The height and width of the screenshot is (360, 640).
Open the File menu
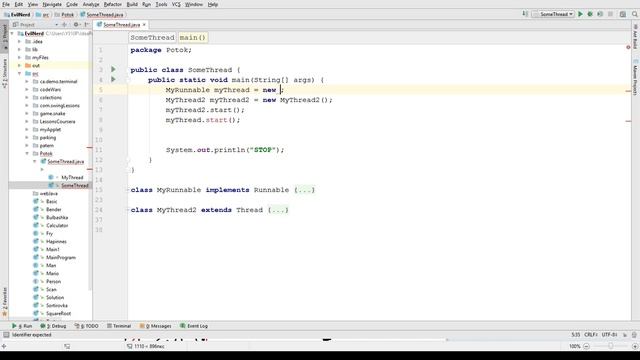pos(6,4)
